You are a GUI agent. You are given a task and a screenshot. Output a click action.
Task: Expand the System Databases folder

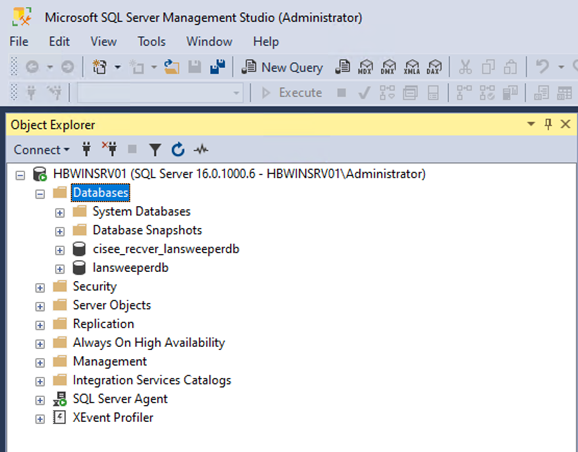(60, 213)
